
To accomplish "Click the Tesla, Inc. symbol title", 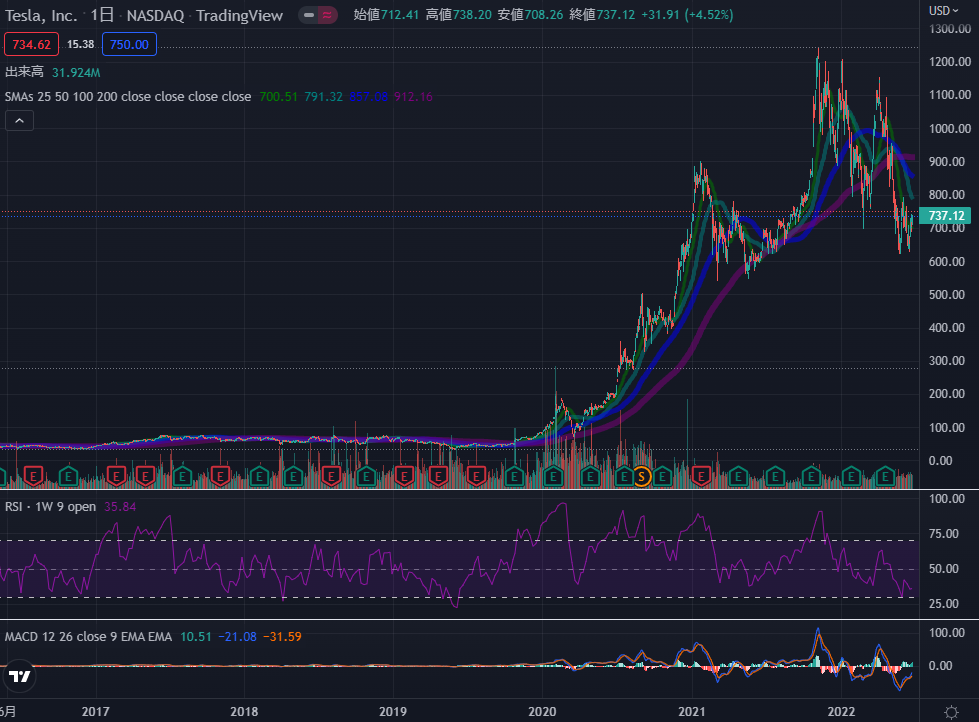I will (x=41, y=16).
